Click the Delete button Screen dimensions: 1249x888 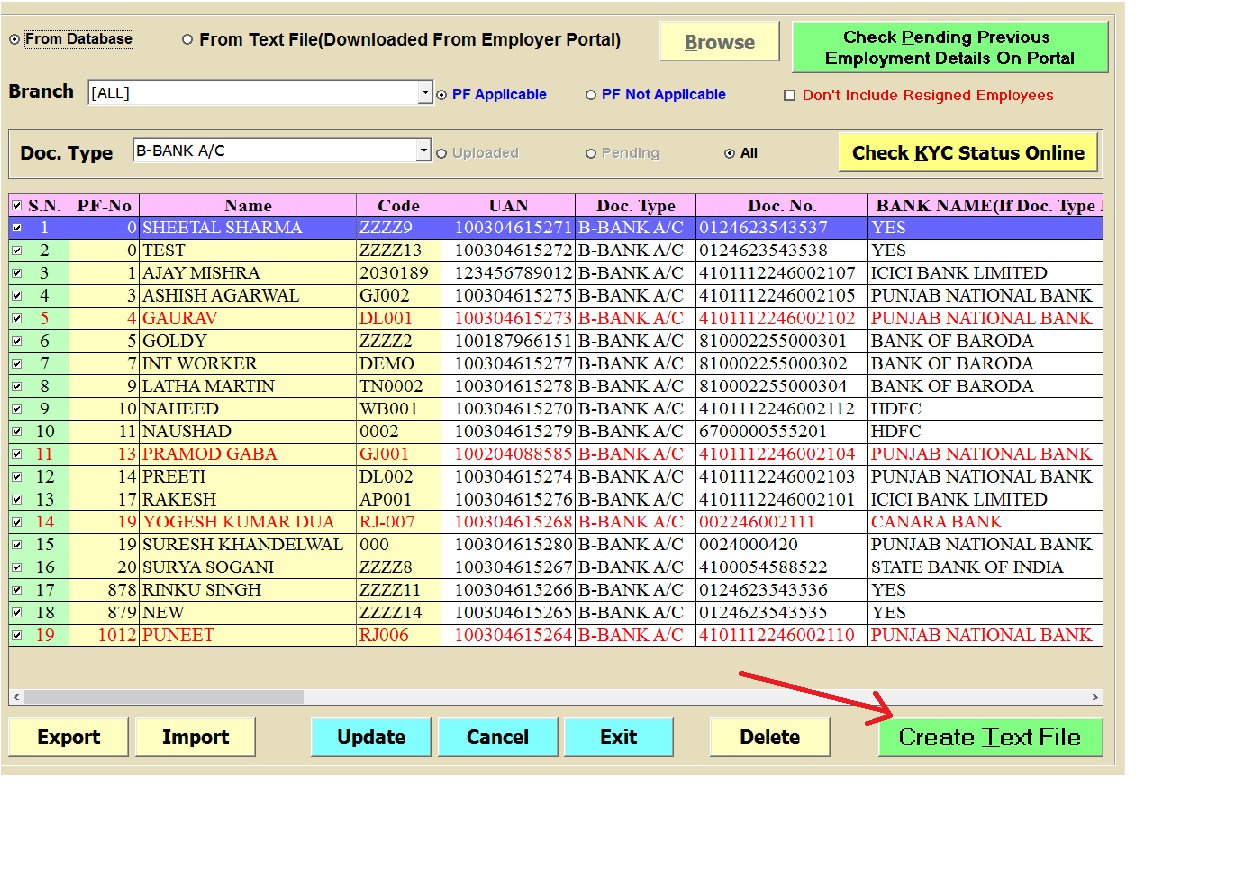tap(769, 738)
